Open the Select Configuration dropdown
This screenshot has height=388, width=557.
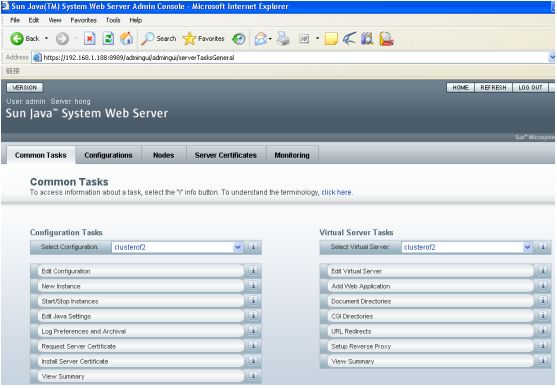tap(177, 247)
